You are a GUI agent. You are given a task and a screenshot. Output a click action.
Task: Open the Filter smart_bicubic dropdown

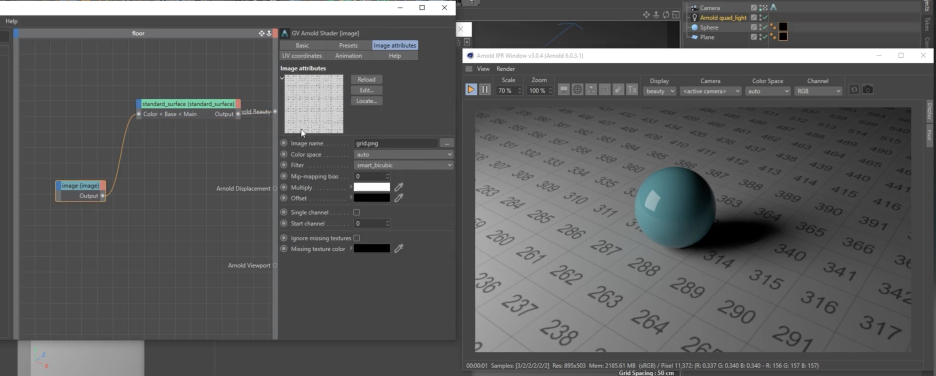tap(404, 165)
